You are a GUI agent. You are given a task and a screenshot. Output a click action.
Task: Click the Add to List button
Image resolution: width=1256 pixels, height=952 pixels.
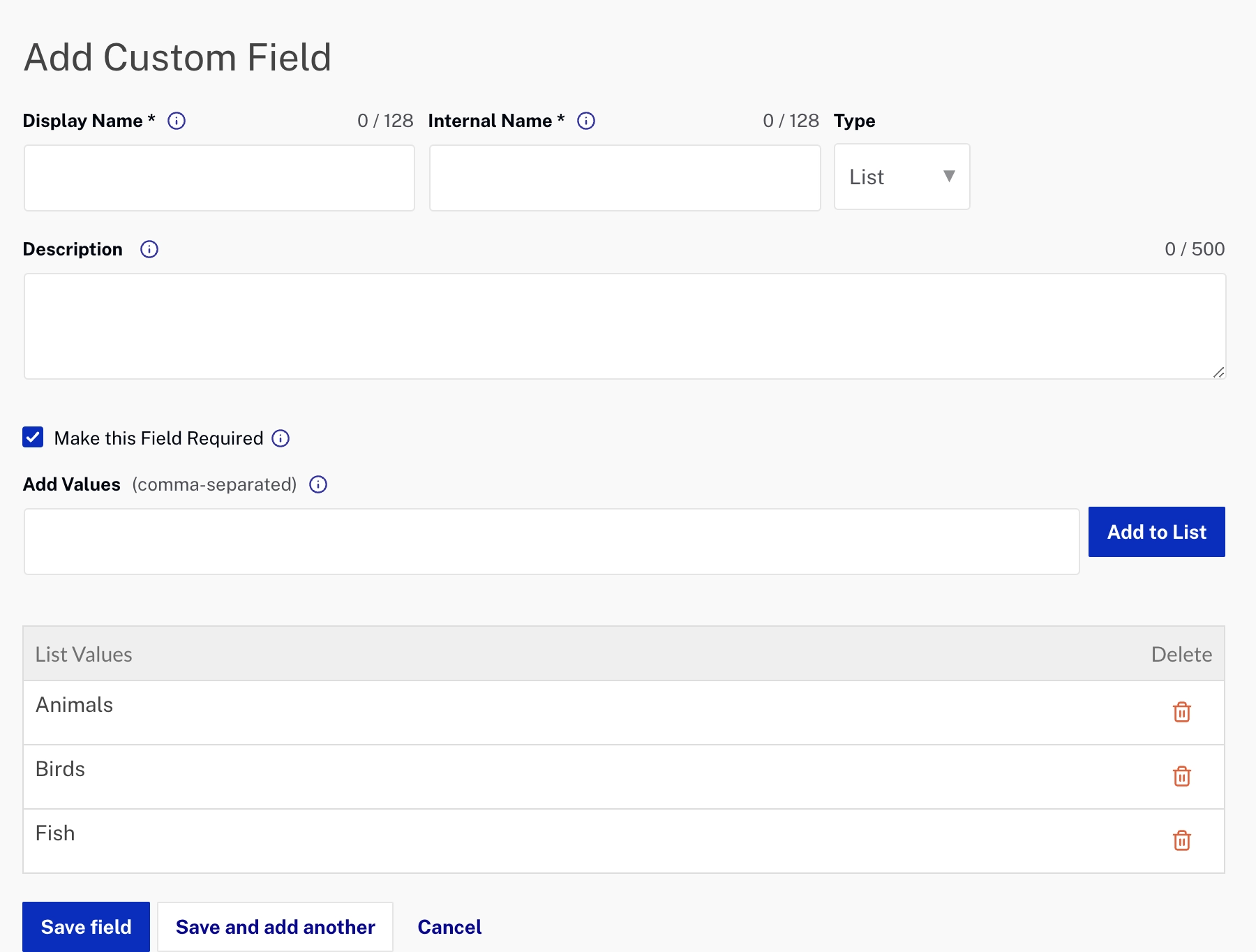pyautogui.click(x=1156, y=531)
